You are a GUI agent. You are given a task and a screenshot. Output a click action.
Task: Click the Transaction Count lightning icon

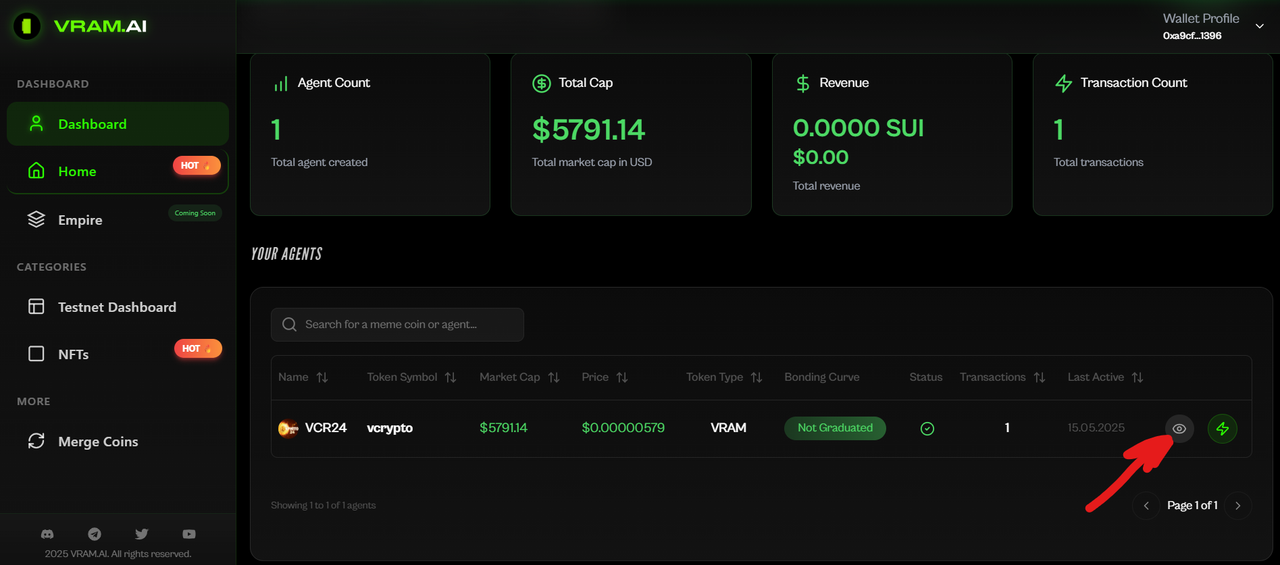tap(1064, 83)
